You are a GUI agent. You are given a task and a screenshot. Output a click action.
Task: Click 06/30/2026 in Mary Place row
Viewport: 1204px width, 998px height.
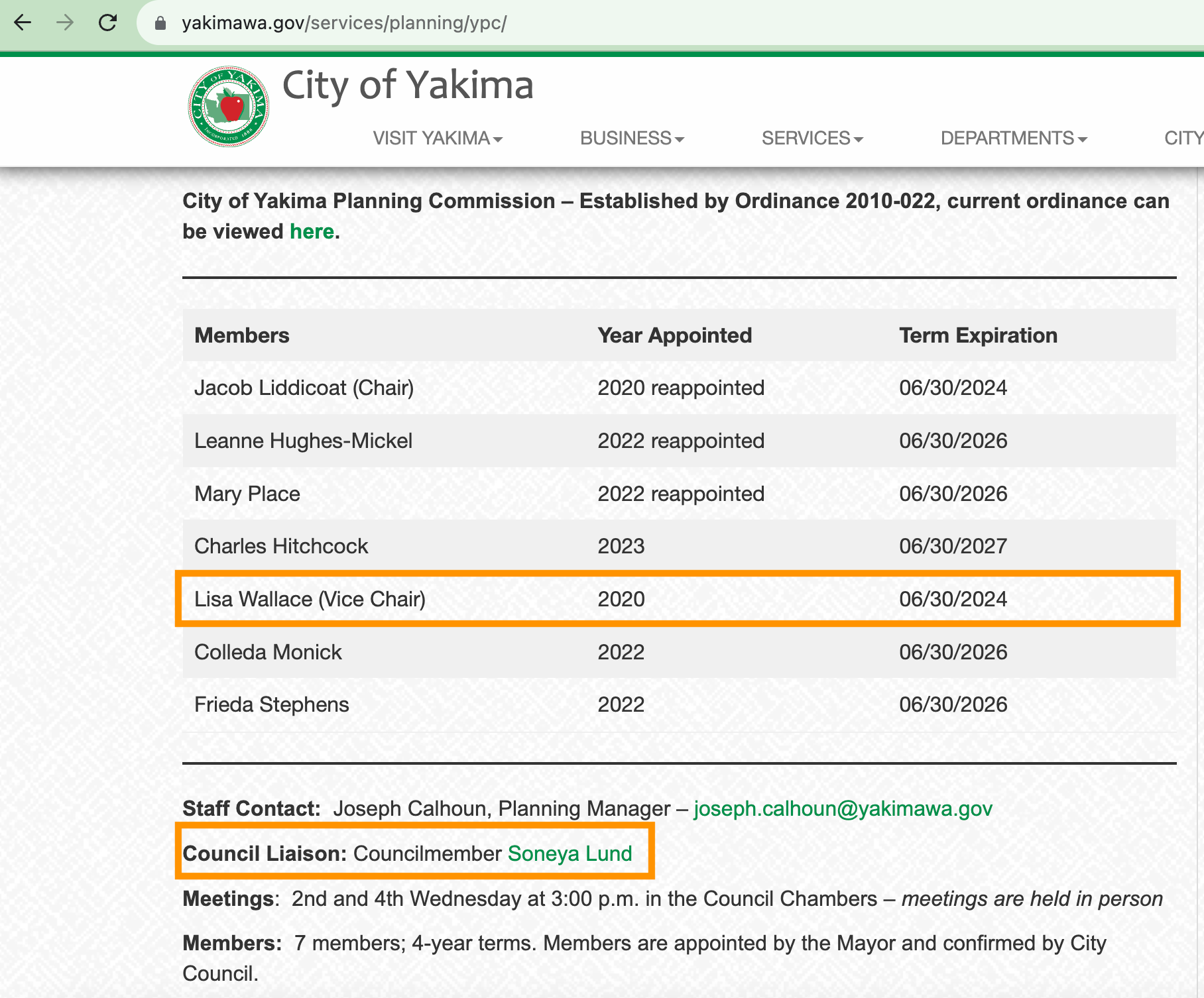pyautogui.click(x=953, y=494)
